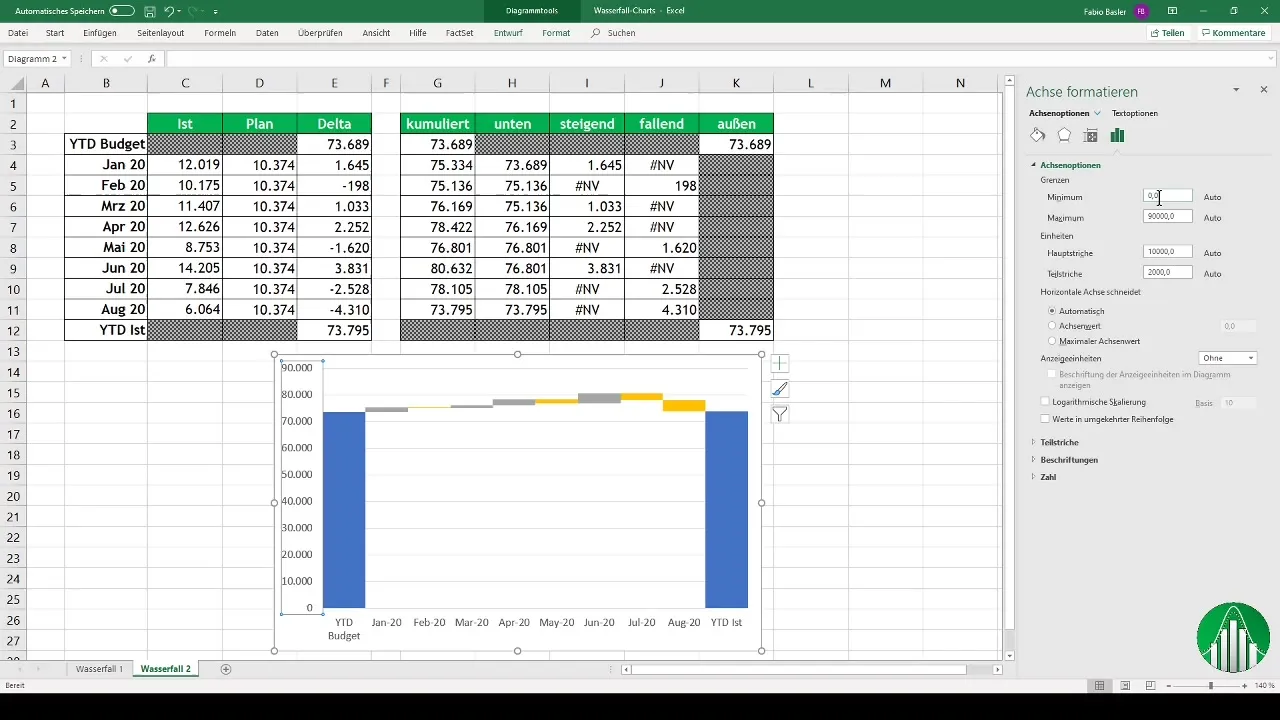This screenshot has height=720, width=1280.
Task: Click the Save disk icon
Action: tap(149, 10)
